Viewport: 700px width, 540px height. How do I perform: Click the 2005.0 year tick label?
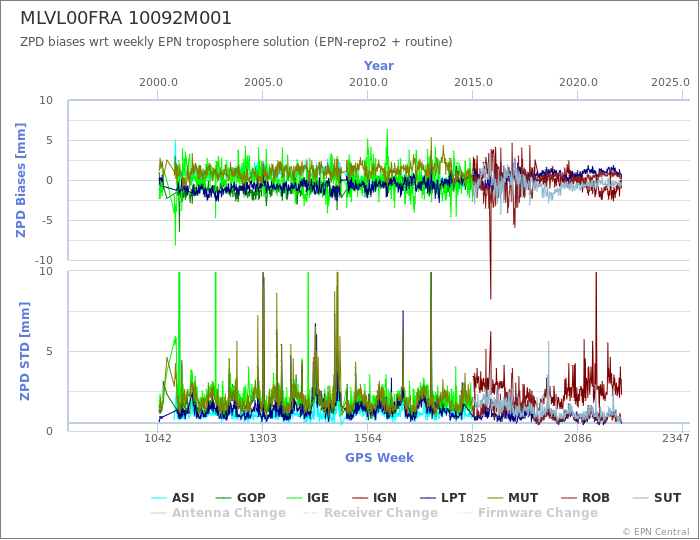tap(263, 83)
